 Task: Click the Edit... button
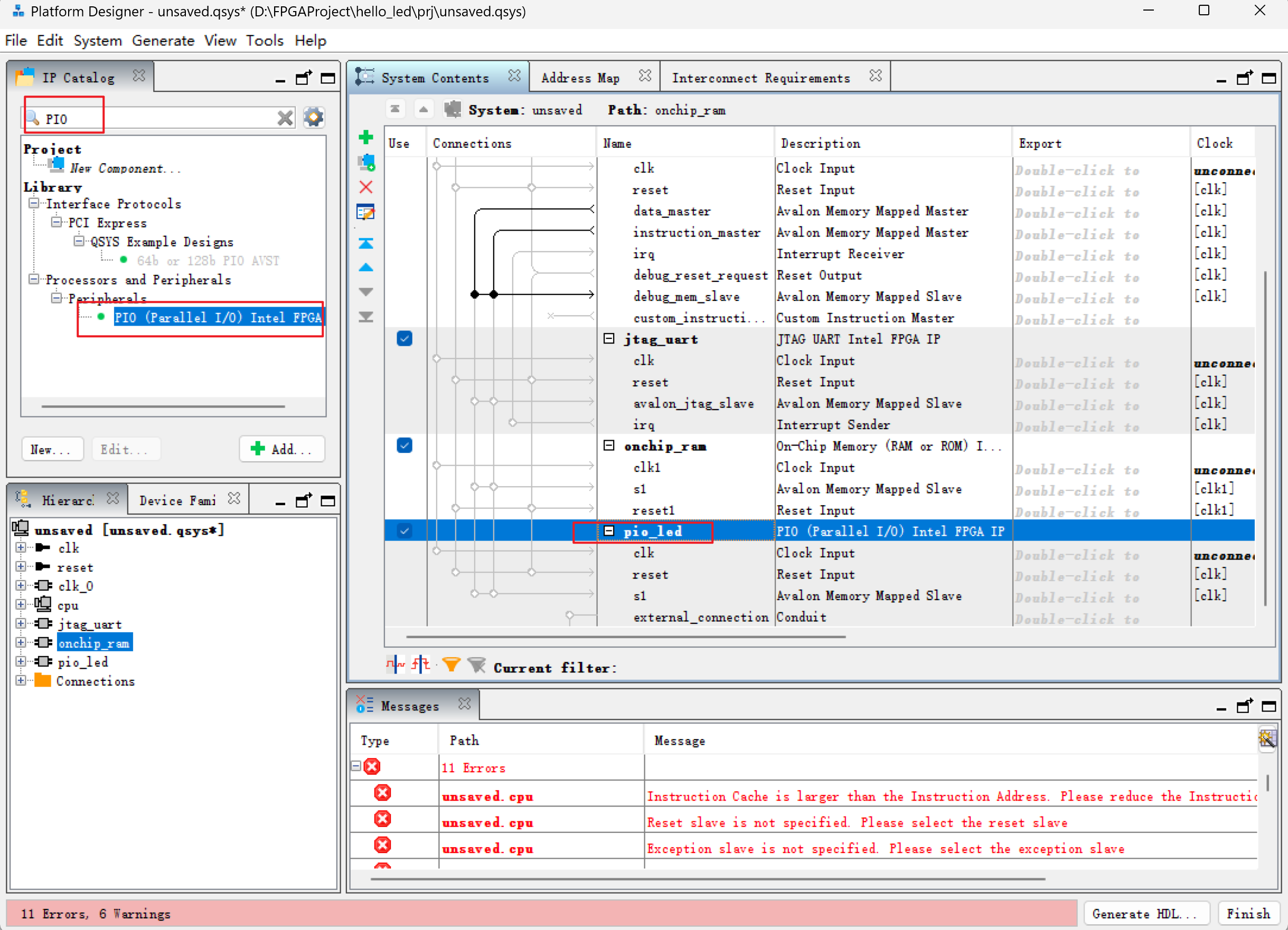coord(126,449)
